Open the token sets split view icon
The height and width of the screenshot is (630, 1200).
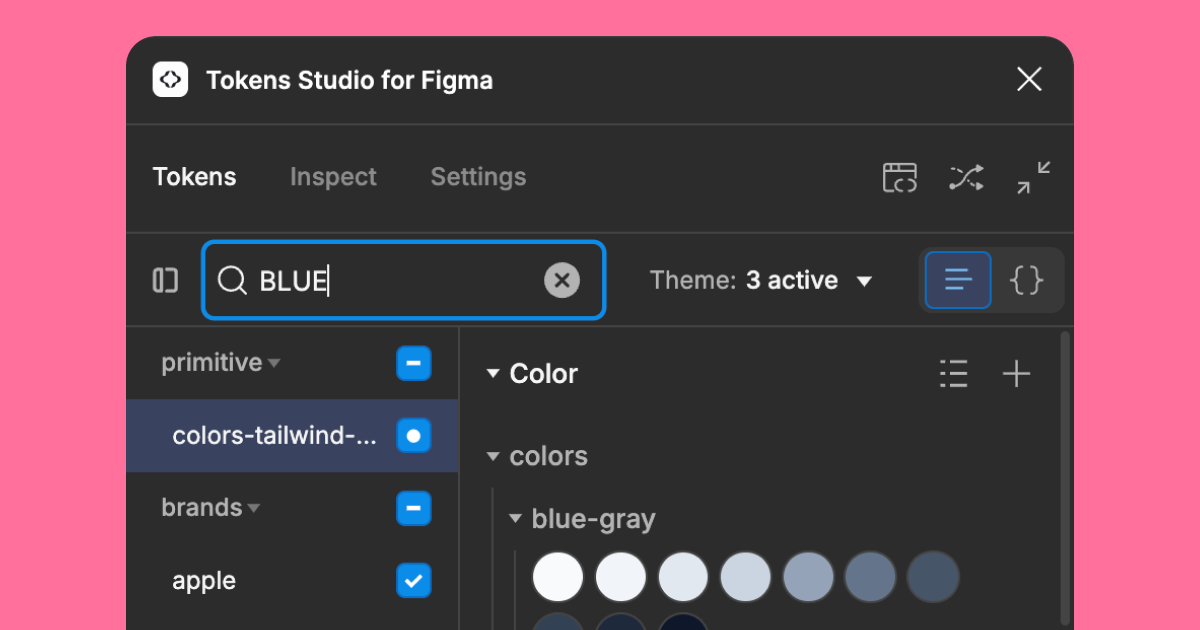pyautogui.click(x=165, y=280)
